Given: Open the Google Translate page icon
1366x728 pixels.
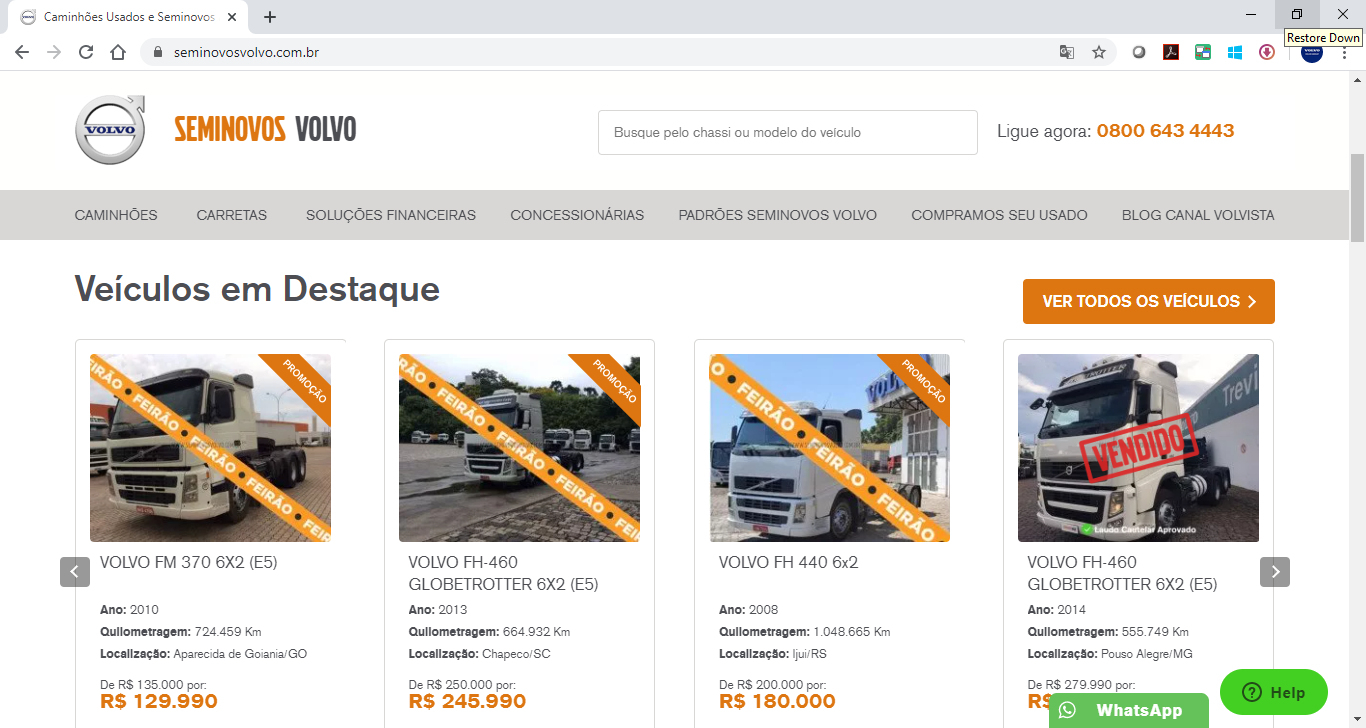Looking at the screenshot, I should tap(1067, 52).
